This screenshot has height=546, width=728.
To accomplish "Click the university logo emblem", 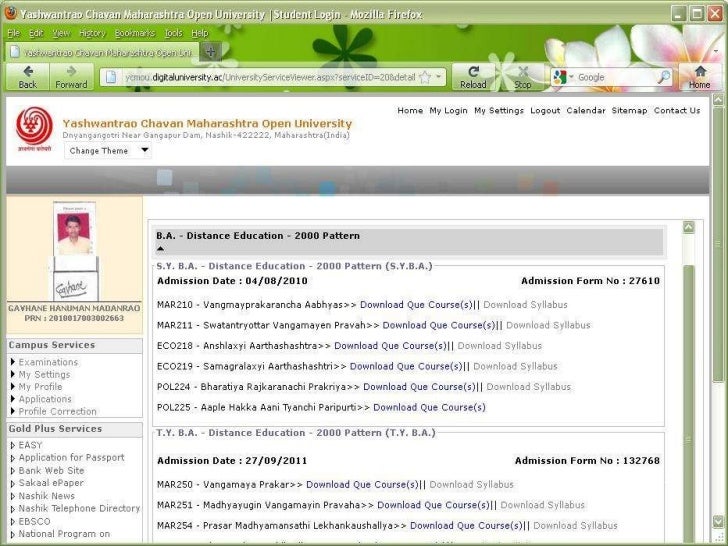I will (x=34, y=127).
